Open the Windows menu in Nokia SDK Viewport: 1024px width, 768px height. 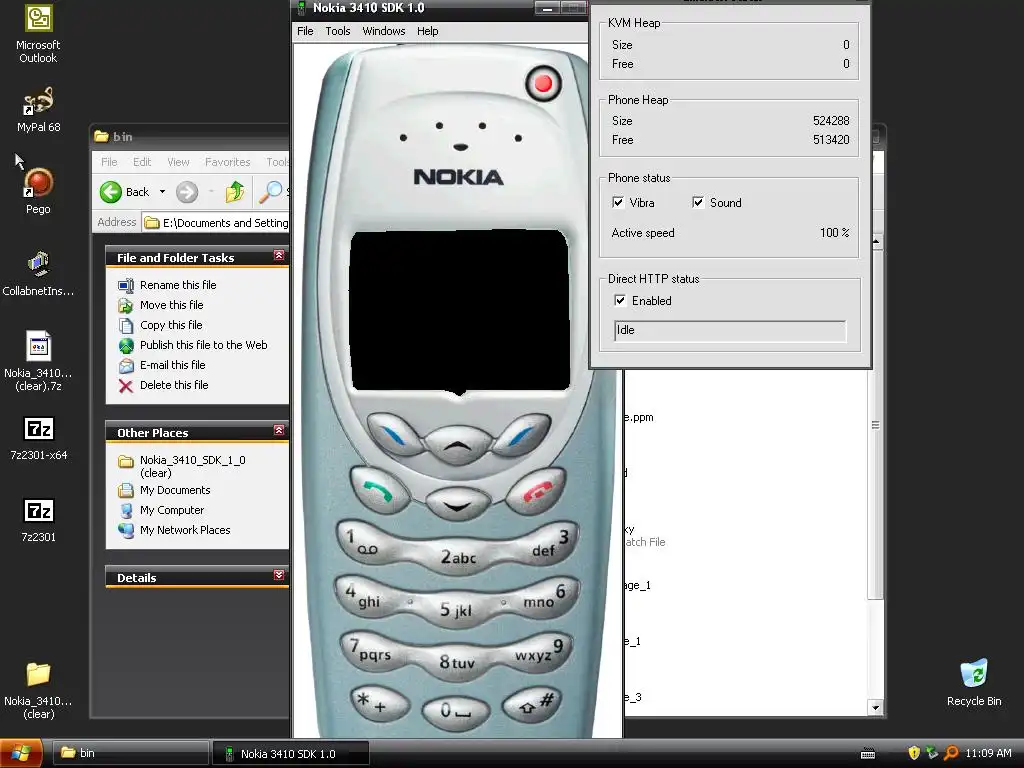click(383, 31)
